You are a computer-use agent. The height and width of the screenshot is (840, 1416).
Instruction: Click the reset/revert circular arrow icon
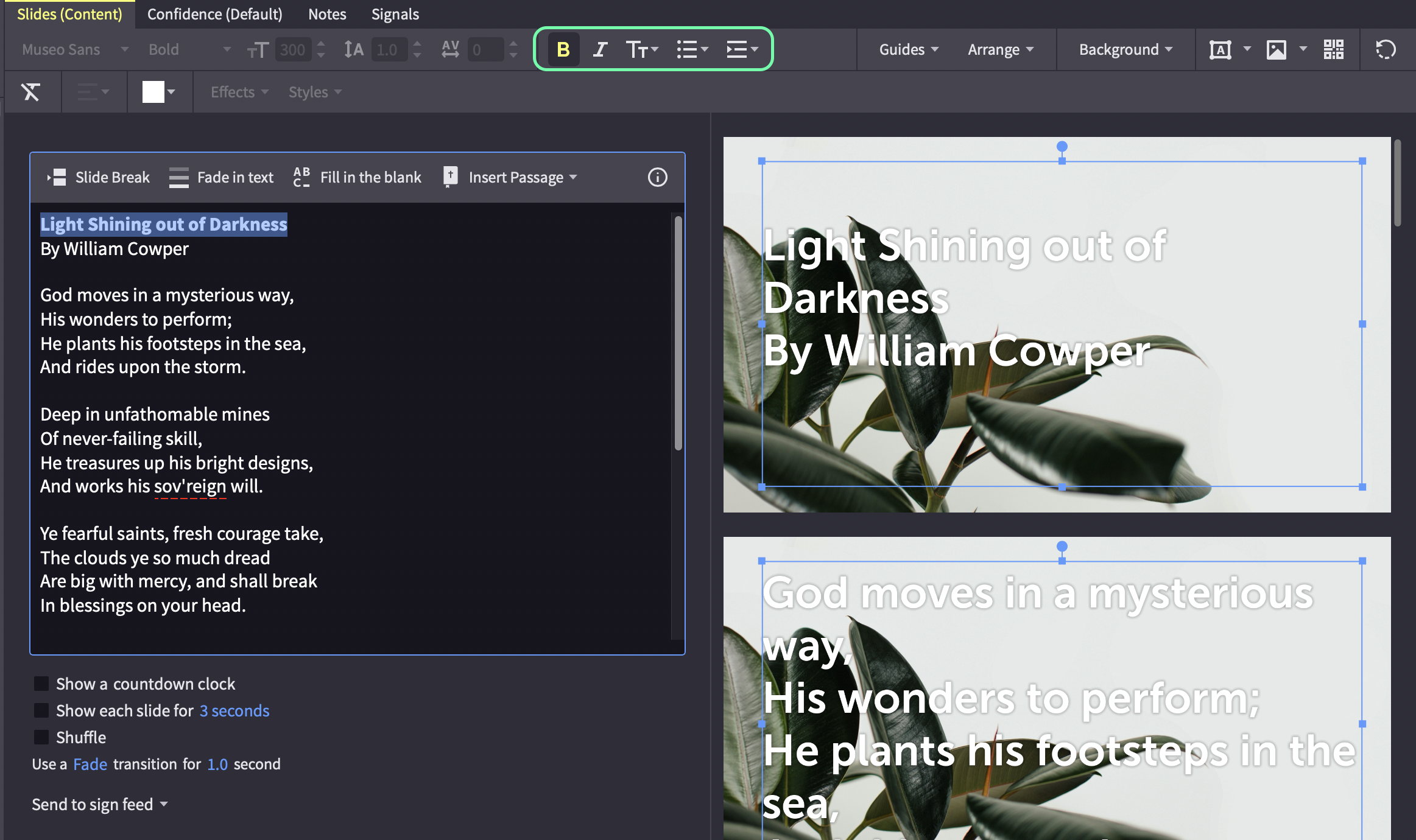[x=1385, y=49]
